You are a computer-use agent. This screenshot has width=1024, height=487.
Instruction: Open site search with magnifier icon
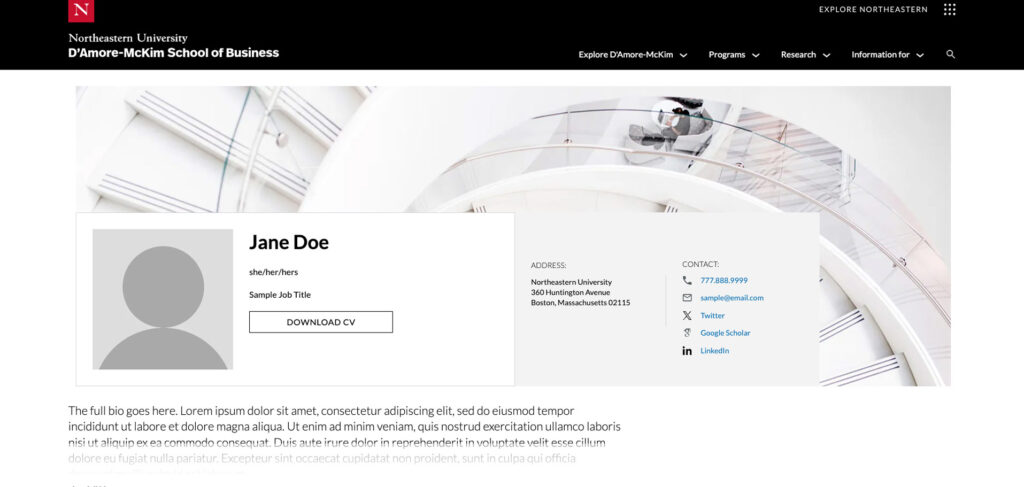tap(950, 55)
